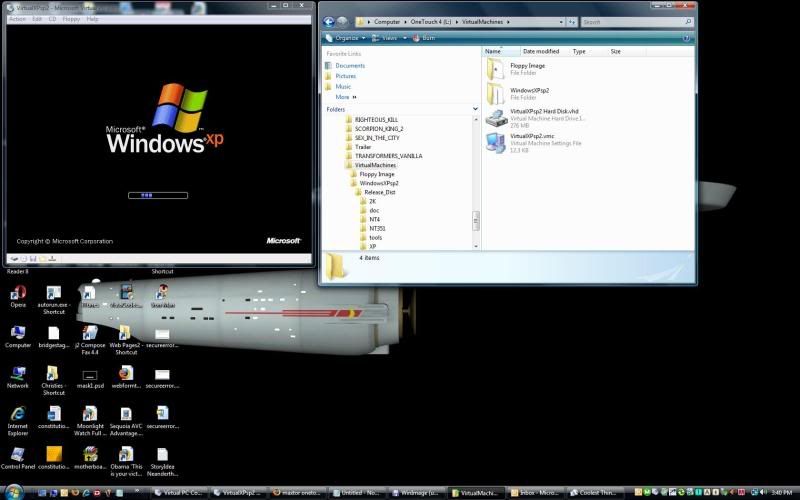Click the network adapter status icon in Virtual PC
The width and height of the screenshot is (800, 500).
(x=52, y=259)
